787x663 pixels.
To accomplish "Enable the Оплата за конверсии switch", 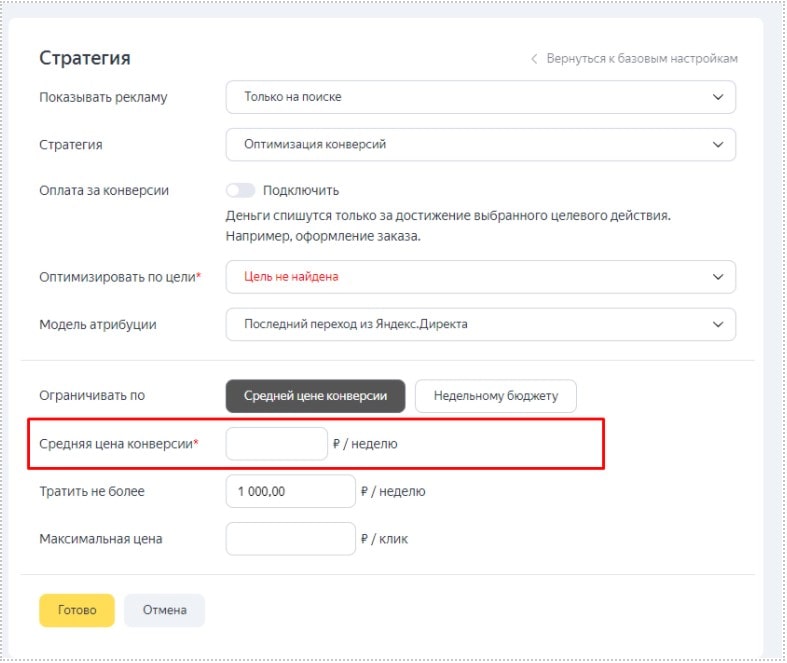I will point(241,190).
